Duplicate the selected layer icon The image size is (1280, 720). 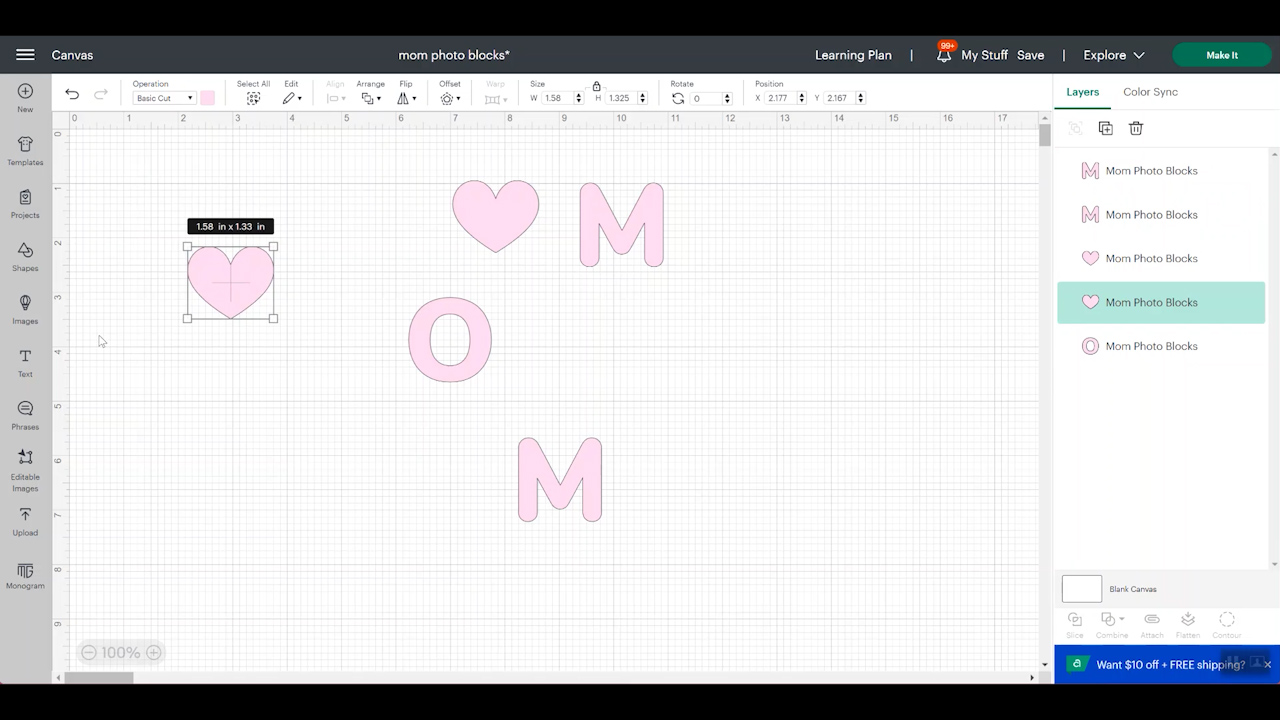point(1105,128)
